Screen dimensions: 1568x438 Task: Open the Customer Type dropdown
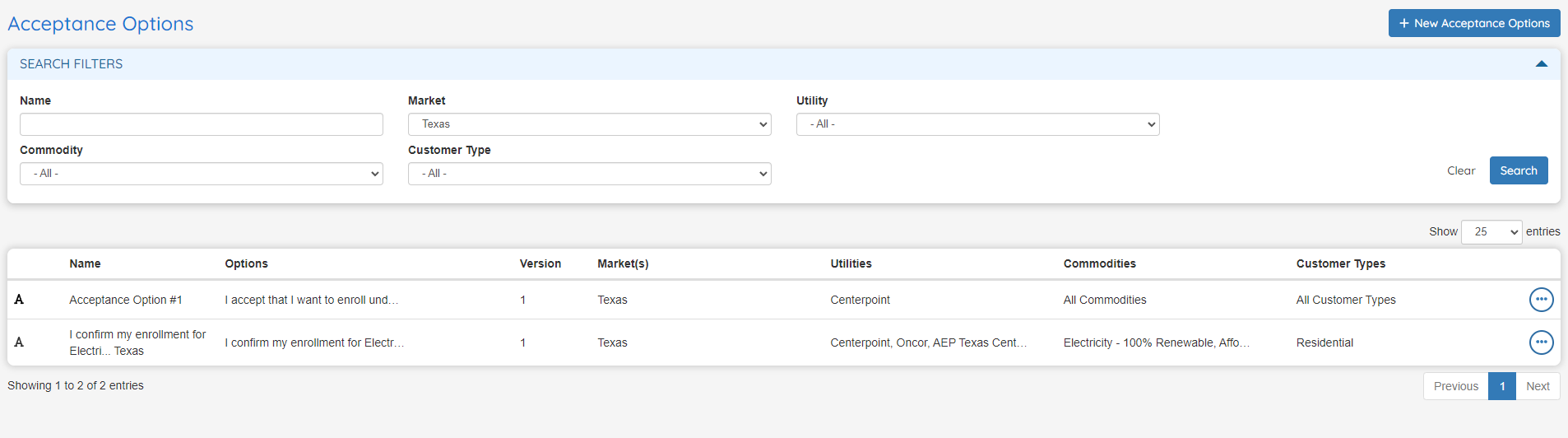pyautogui.click(x=590, y=174)
